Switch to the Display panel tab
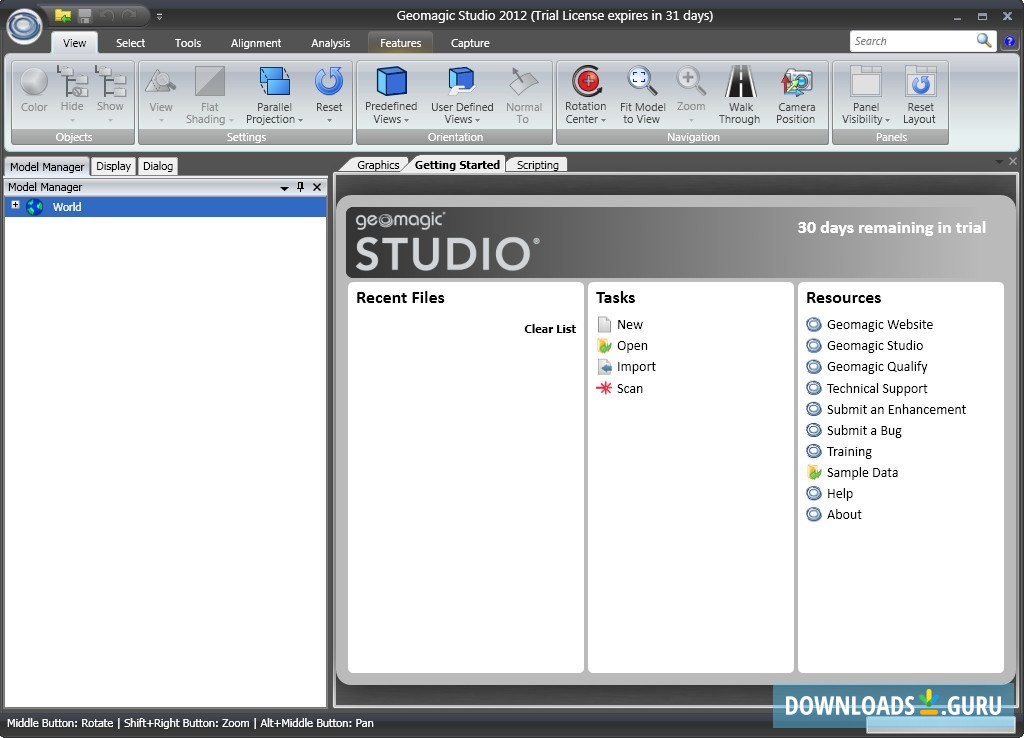Screen dimensions: 1024x738 pos(114,166)
